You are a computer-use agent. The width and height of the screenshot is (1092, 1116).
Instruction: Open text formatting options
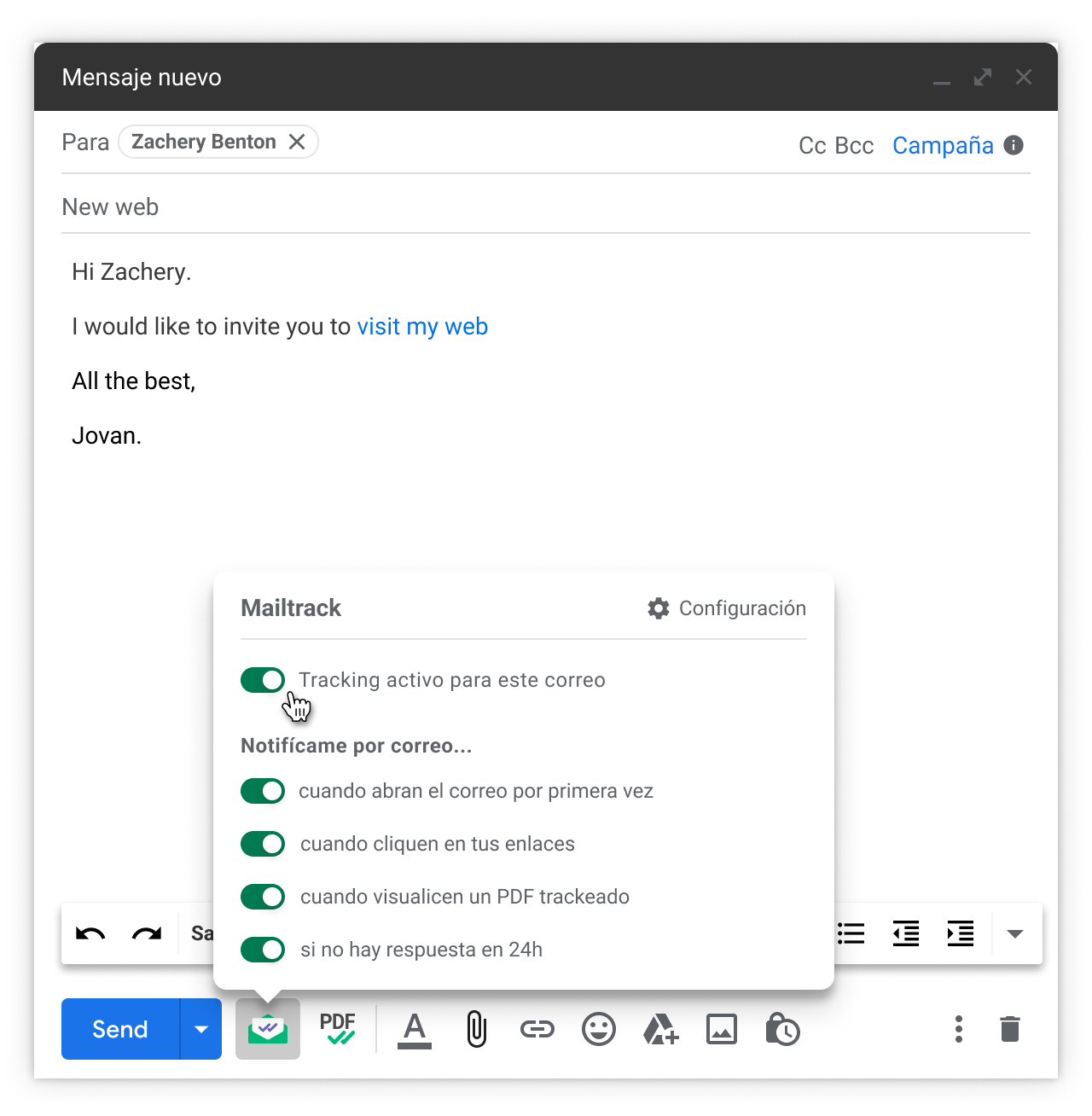click(415, 1030)
